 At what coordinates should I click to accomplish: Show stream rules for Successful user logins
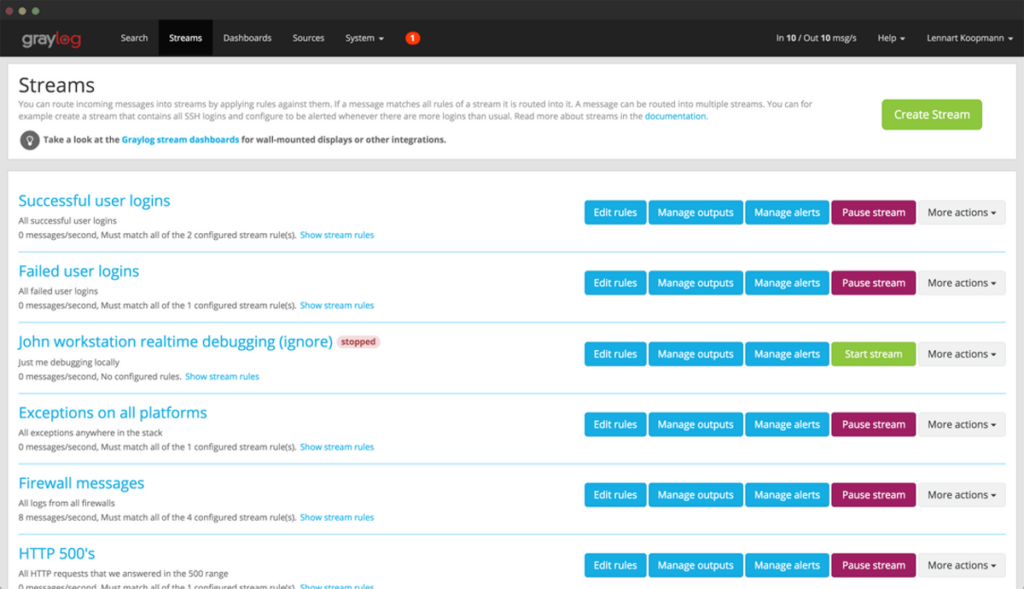[337, 234]
